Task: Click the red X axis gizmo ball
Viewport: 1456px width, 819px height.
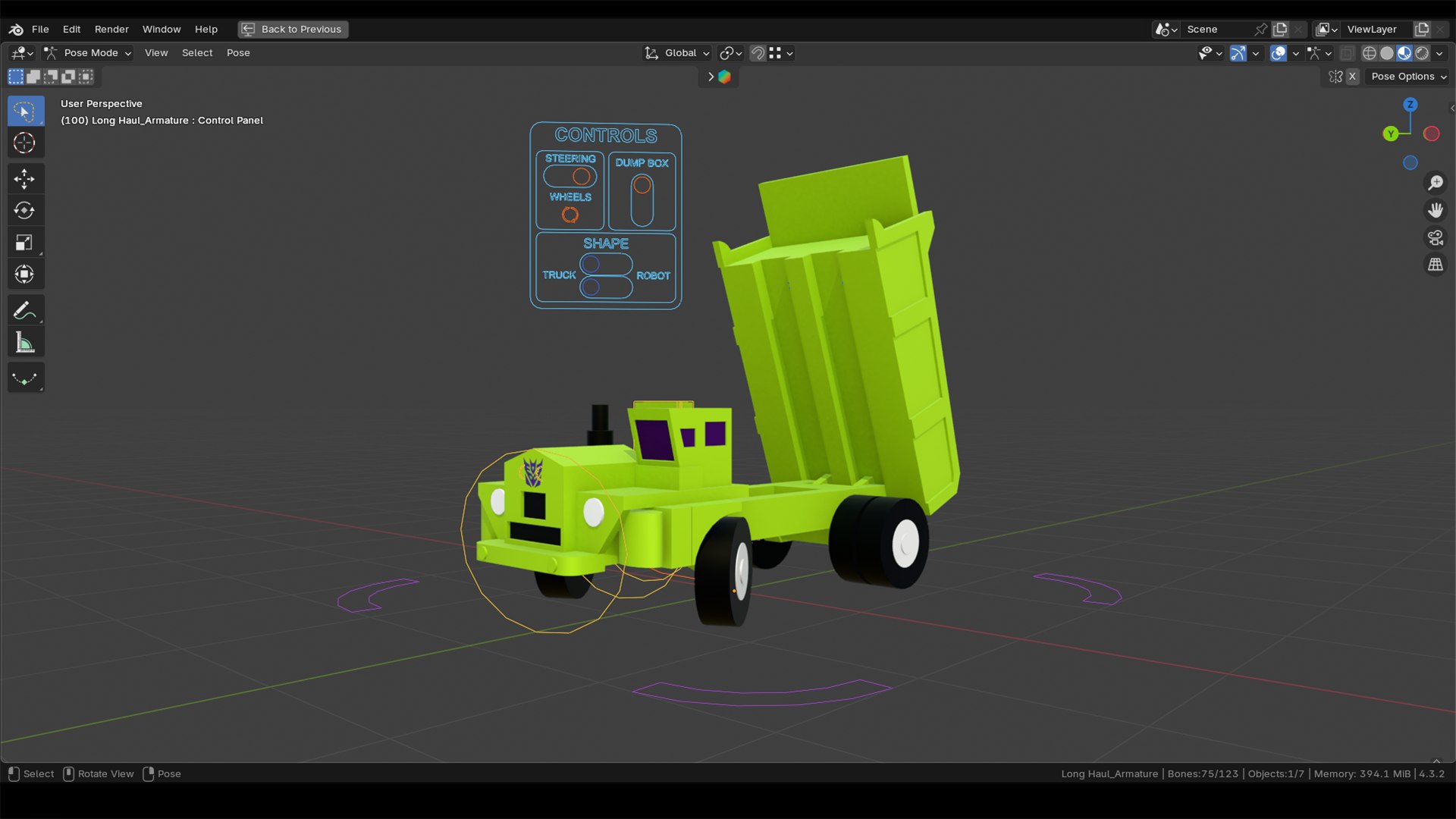Action: point(1432,133)
